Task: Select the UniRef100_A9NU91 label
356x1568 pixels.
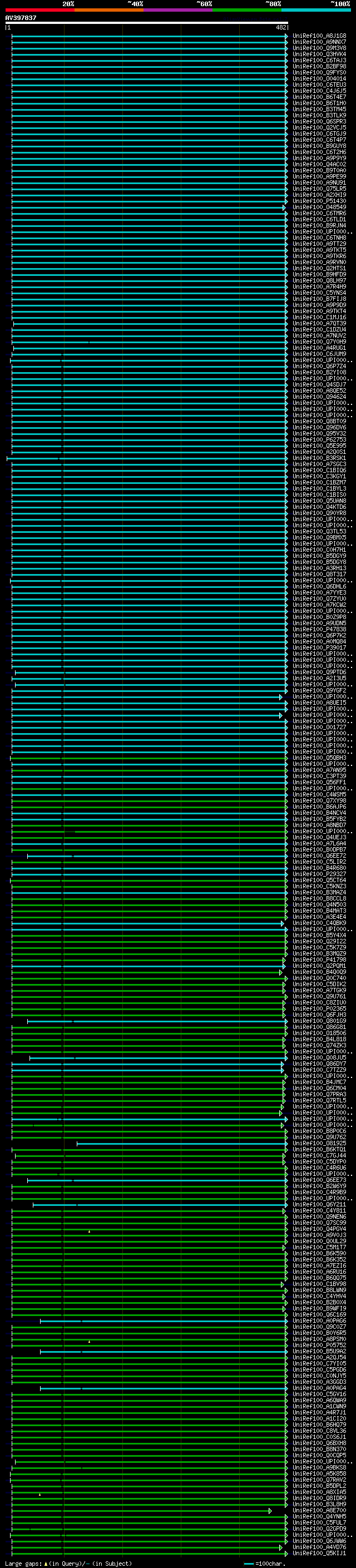Action: coord(319,182)
